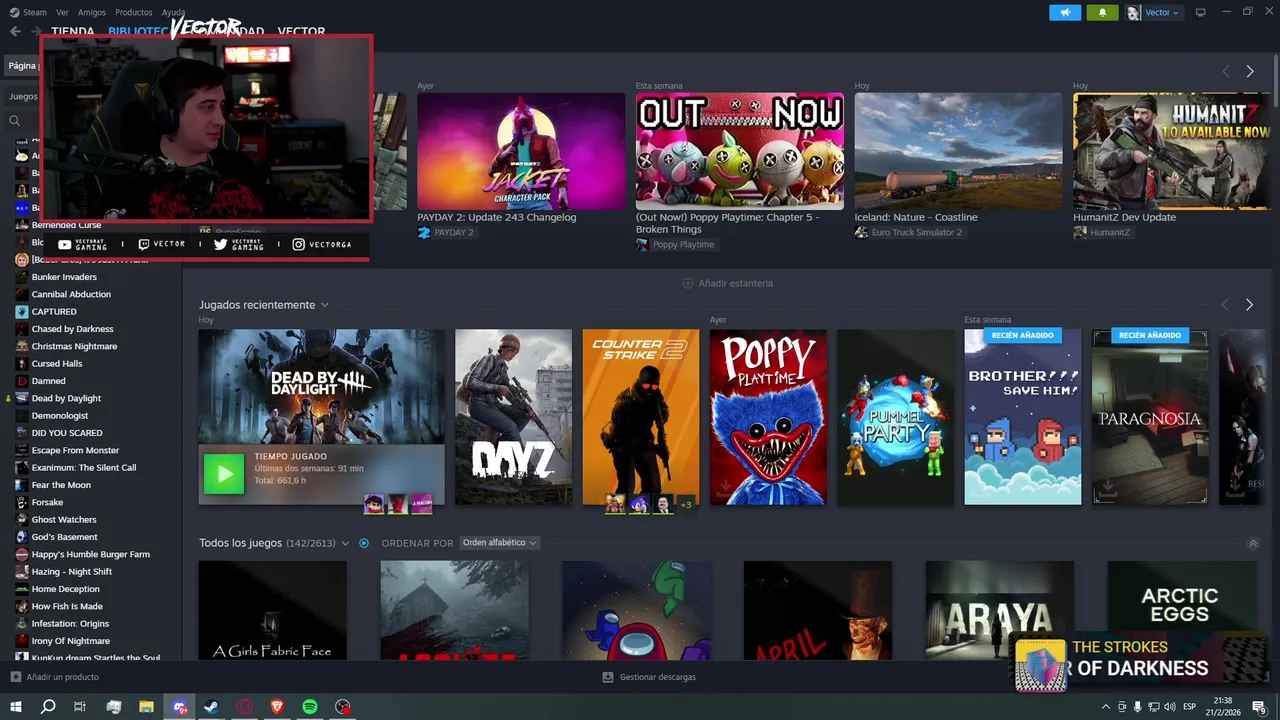Viewport: 1280px width, 720px height.
Task: Open Task View in the taskbar
Action: (x=80, y=707)
